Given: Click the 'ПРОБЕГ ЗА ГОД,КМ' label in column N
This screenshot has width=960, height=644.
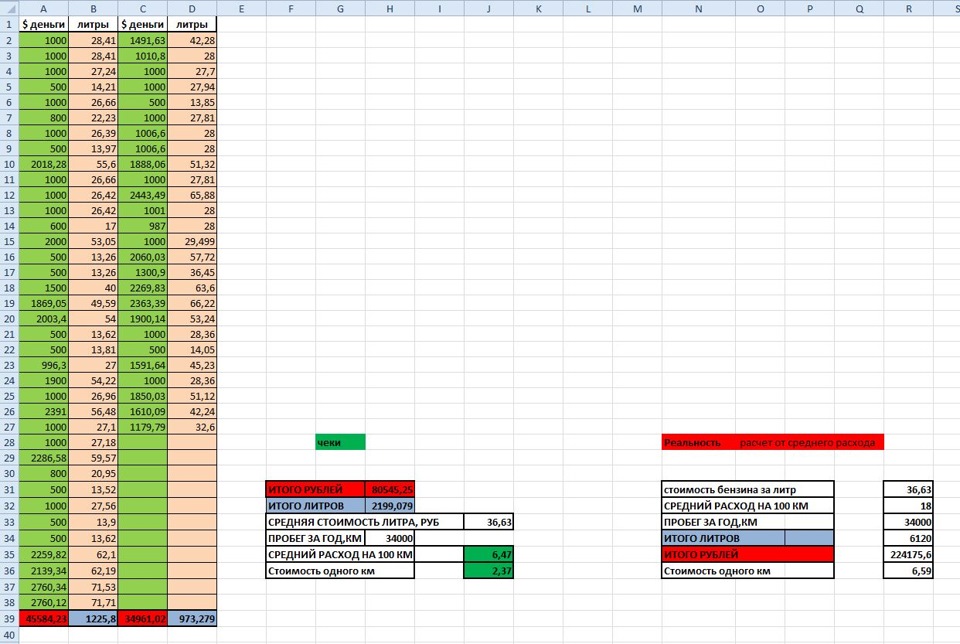Looking at the screenshot, I should tap(748, 522).
